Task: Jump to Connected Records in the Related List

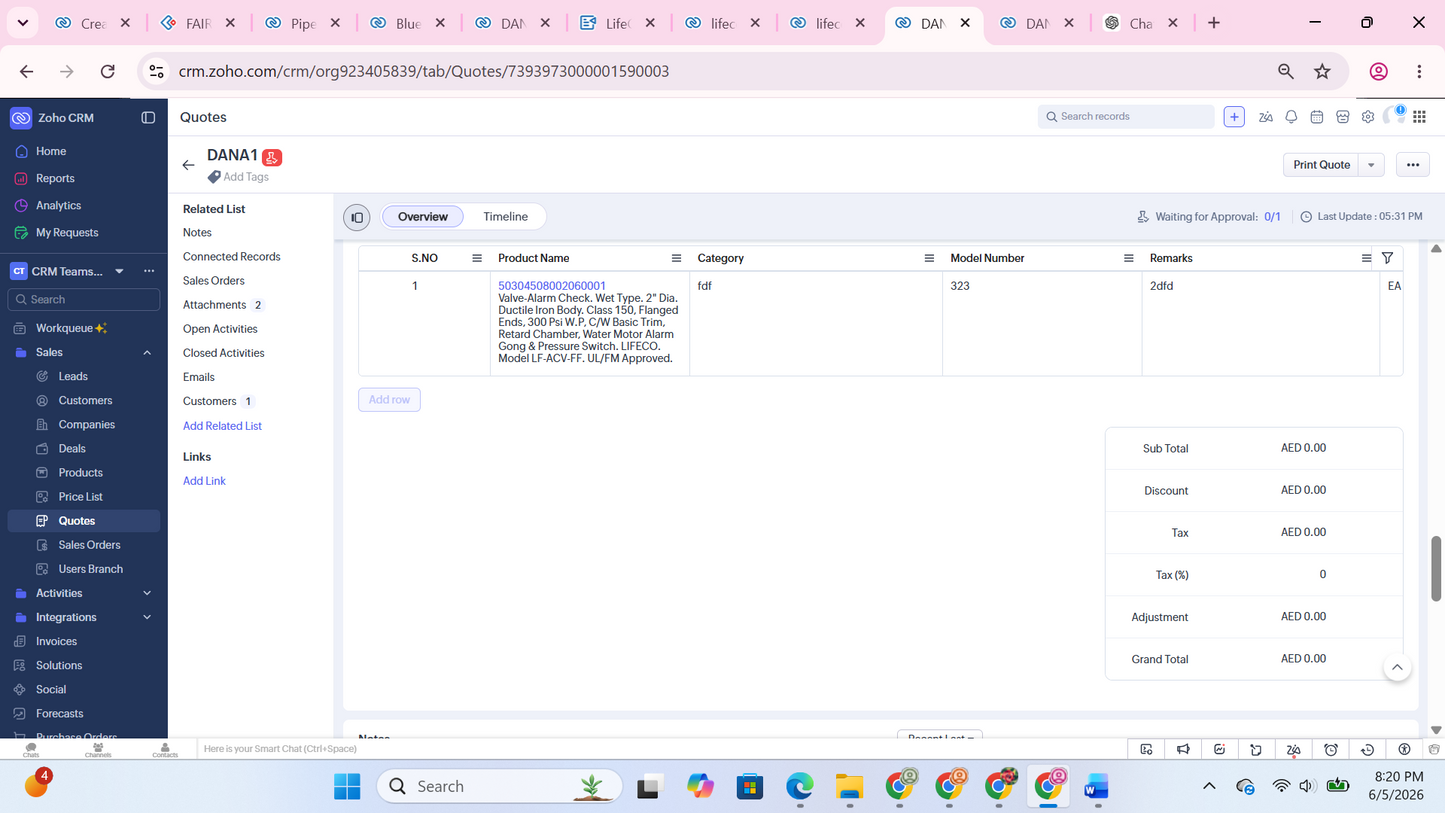Action: (232, 257)
